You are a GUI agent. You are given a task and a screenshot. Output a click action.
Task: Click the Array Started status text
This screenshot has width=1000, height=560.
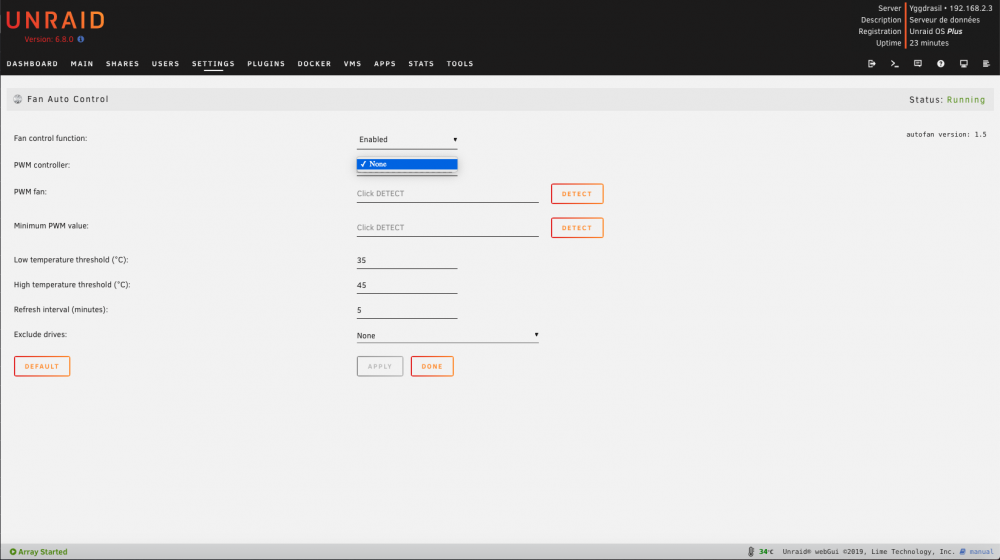(43, 552)
